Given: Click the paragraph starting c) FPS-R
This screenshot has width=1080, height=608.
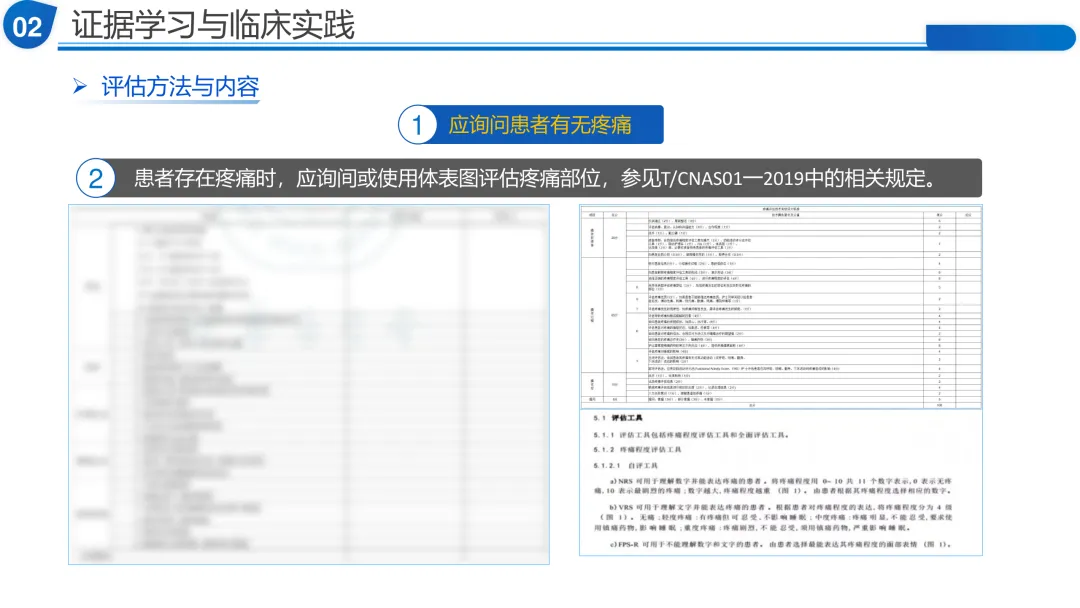Looking at the screenshot, I should [x=780, y=544].
